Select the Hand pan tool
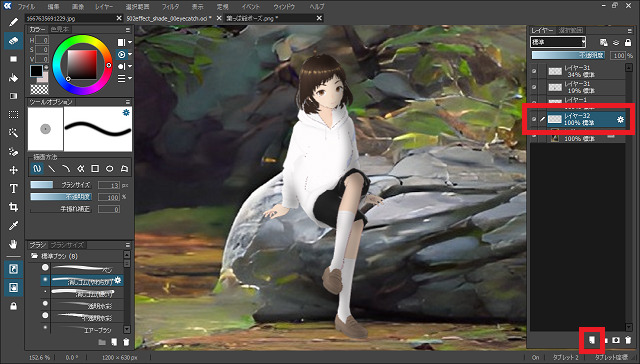The height and width of the screenshot is (364, 640). [13, 244]
